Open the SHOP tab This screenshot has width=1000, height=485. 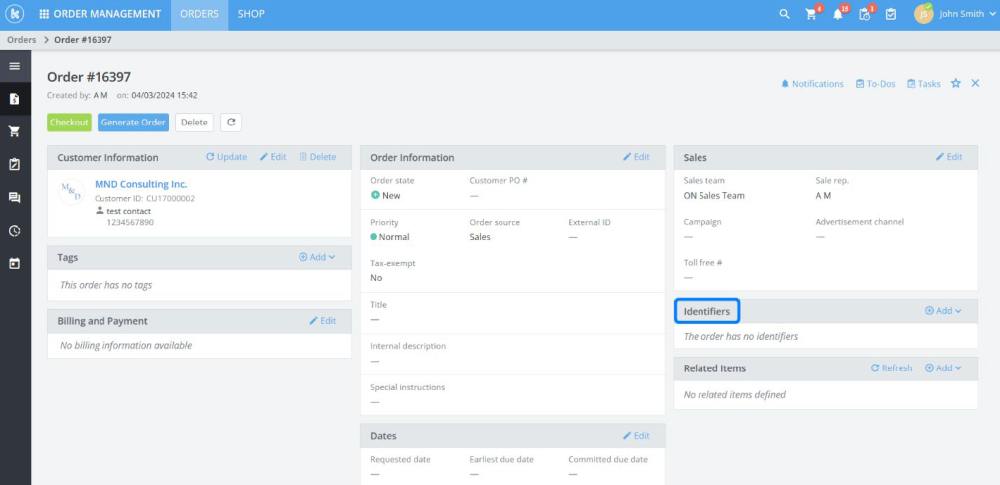point(251,14)
